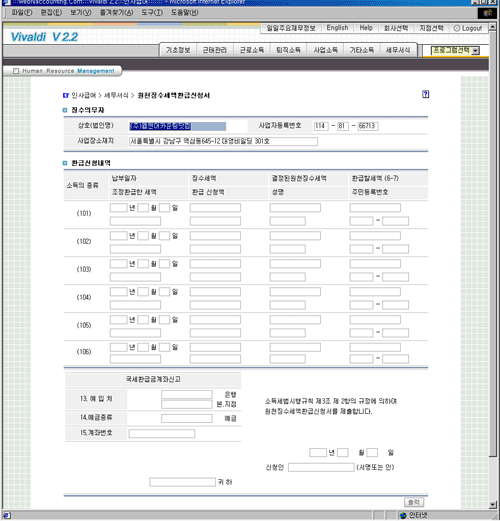Click the 은행 bank name field
The width and height of the screenshot is (500, 521).
(x=187, y=394)
